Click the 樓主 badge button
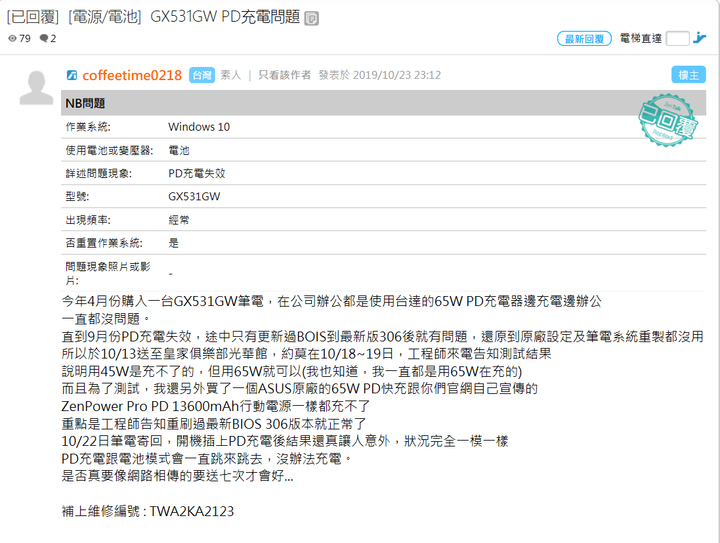This screenshot has width=720, height=543. [688, 75]
